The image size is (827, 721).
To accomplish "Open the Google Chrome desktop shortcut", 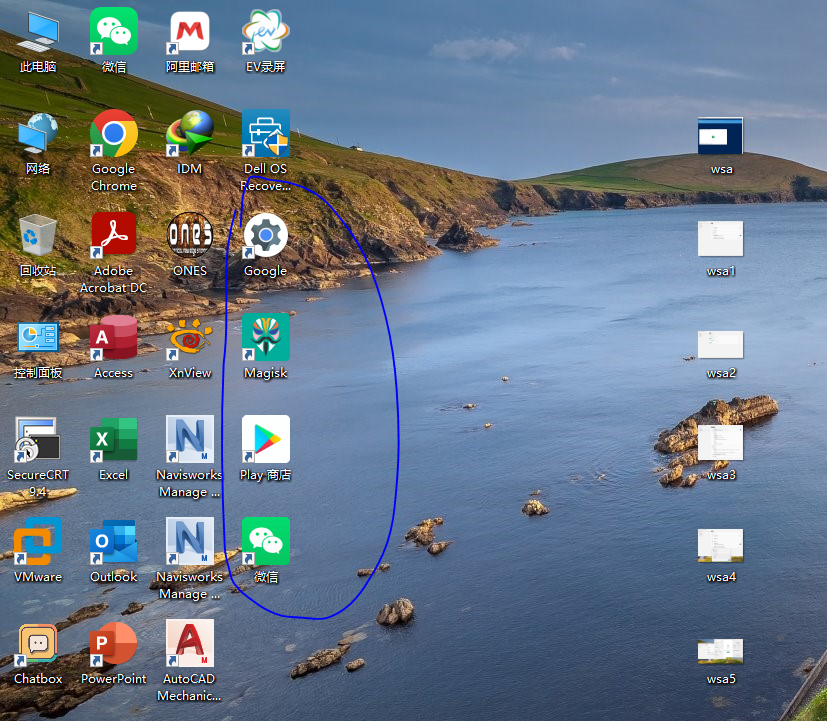I will [113, 135].
